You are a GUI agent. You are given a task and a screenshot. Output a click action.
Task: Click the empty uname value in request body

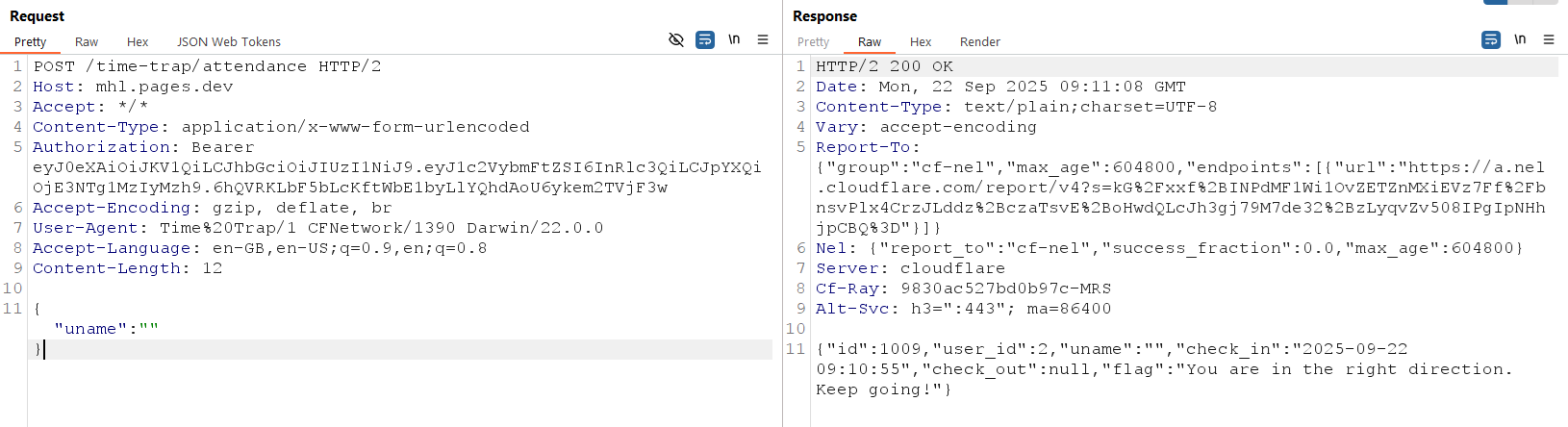(148, 329)
